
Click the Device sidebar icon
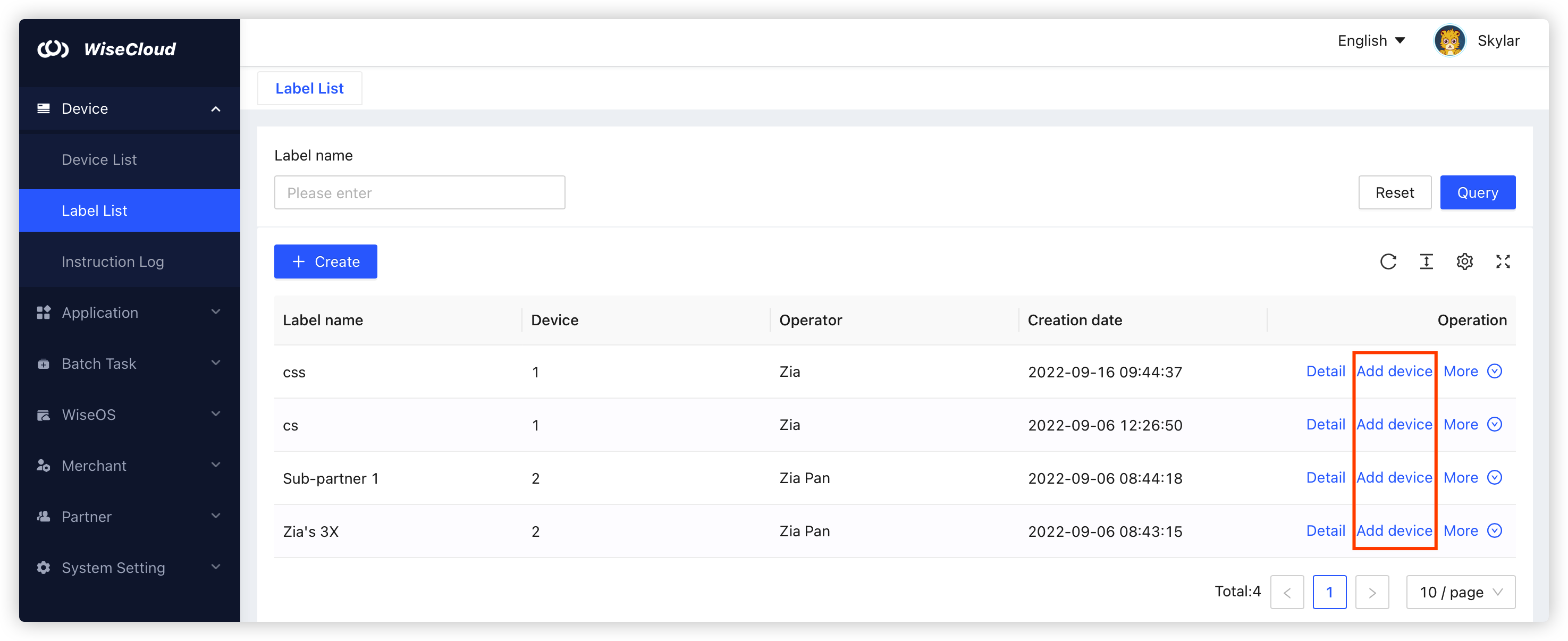43,108
